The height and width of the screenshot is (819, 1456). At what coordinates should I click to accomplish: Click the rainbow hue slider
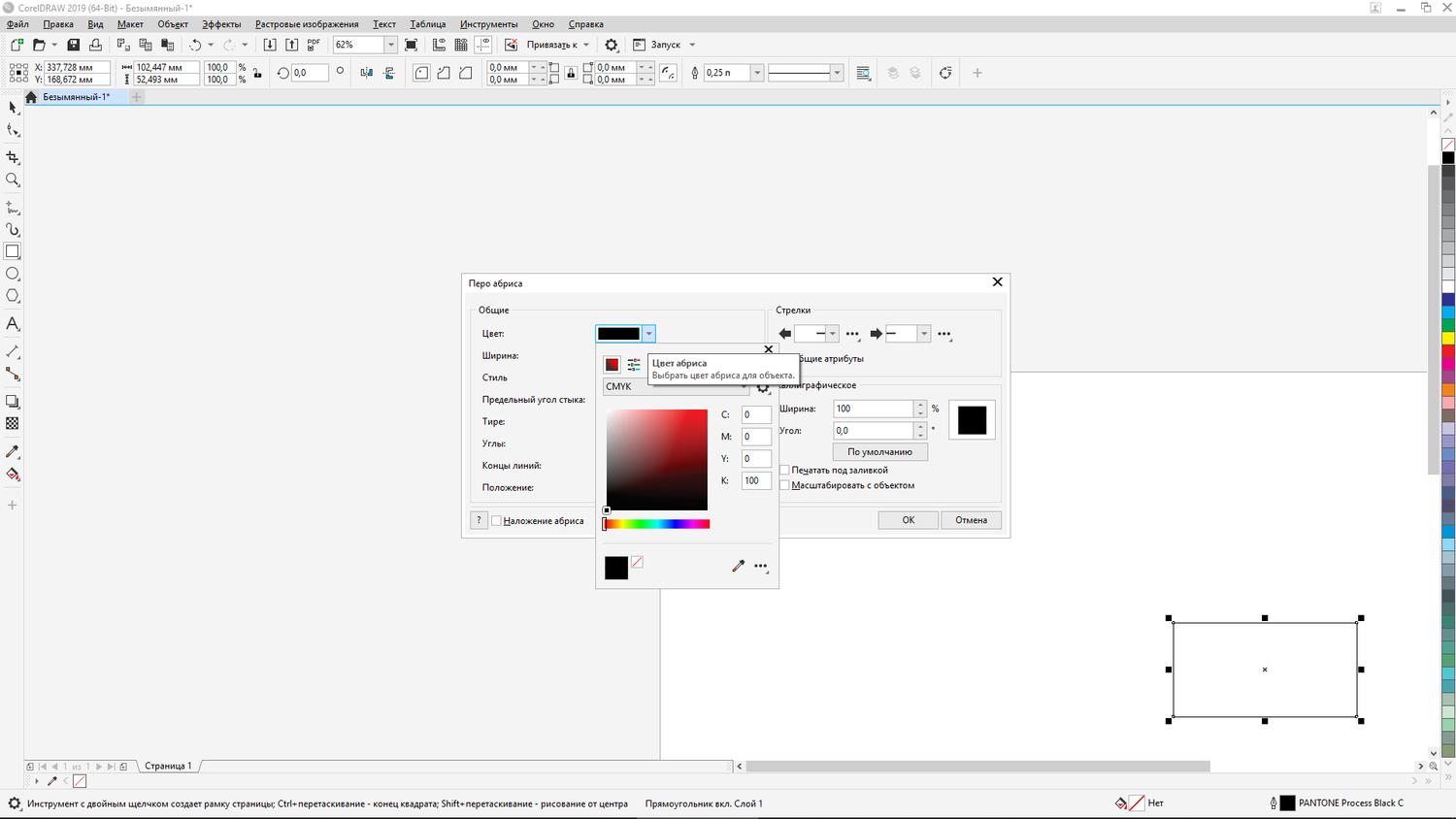(x=657, y=524)
